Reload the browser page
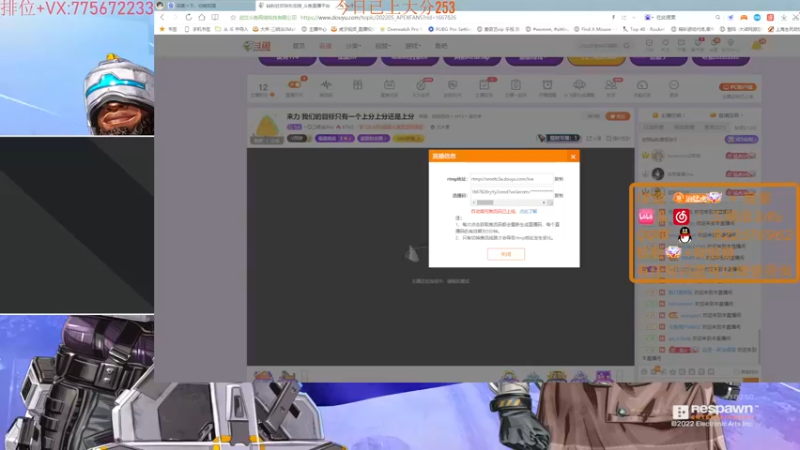800x450 pixels. pos(189,17)
